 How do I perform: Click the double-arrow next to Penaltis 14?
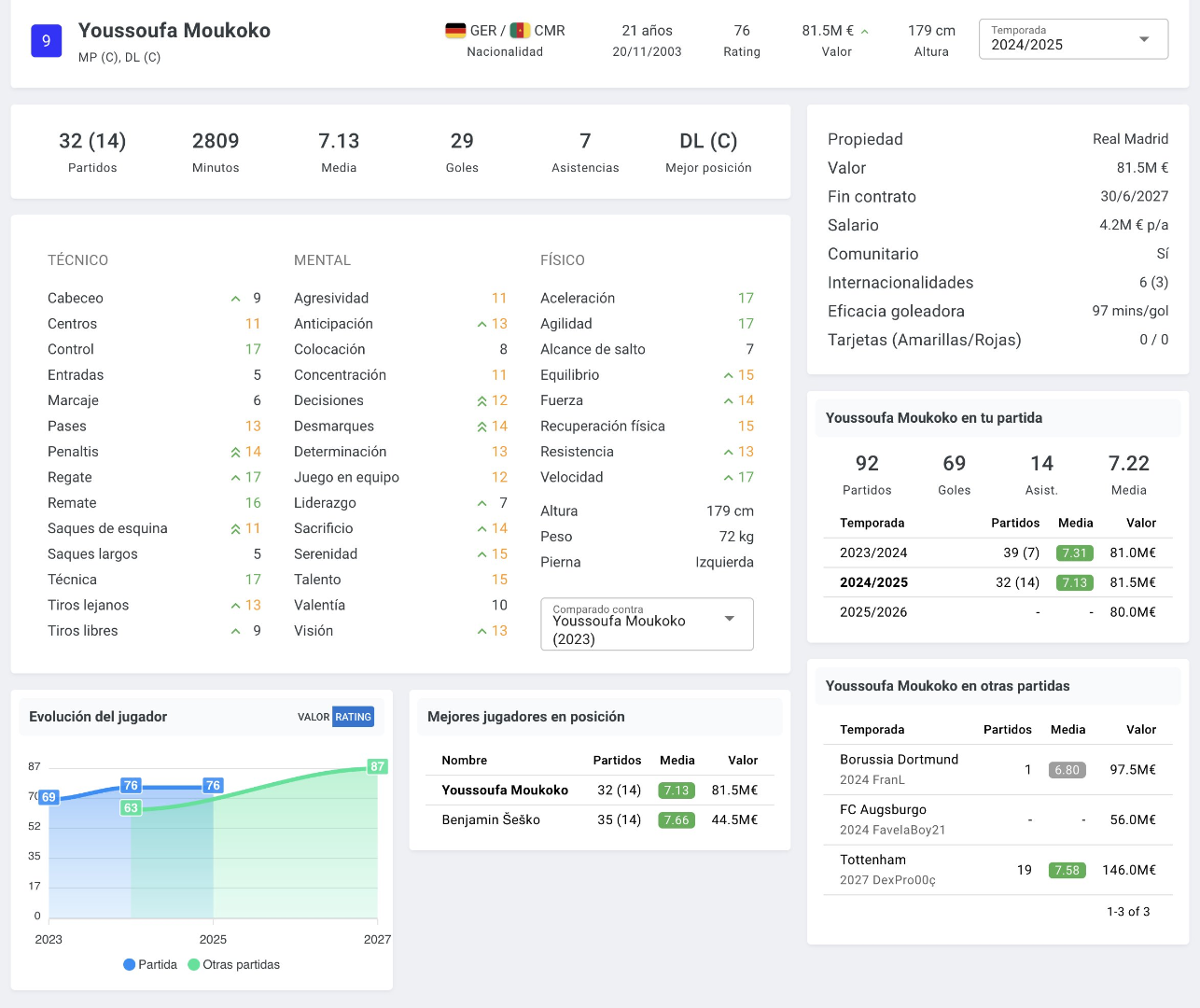tap(236, 452)
